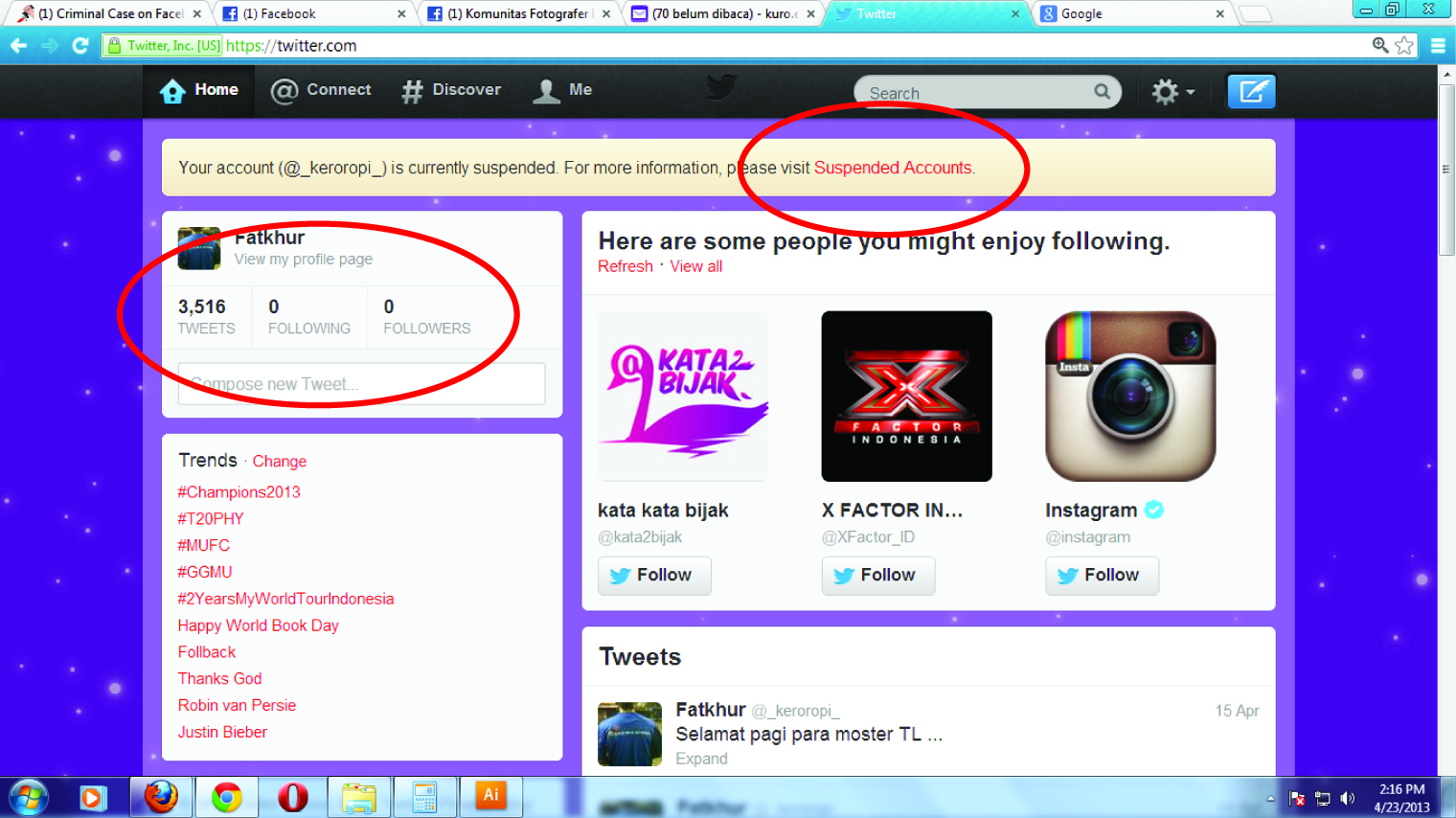
Task: Click the browser forward arrow
Action: tap(50, 45)
